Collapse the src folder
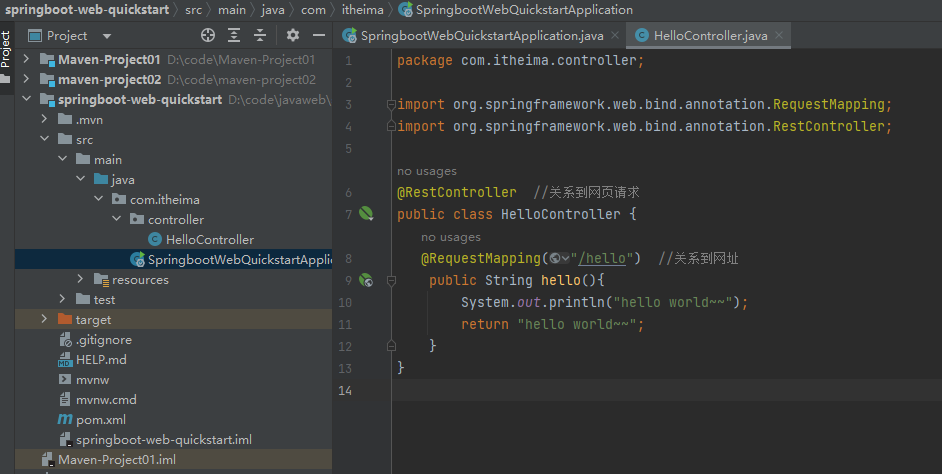This screenshot has width=942, height=474. click(x=44, y=139)
